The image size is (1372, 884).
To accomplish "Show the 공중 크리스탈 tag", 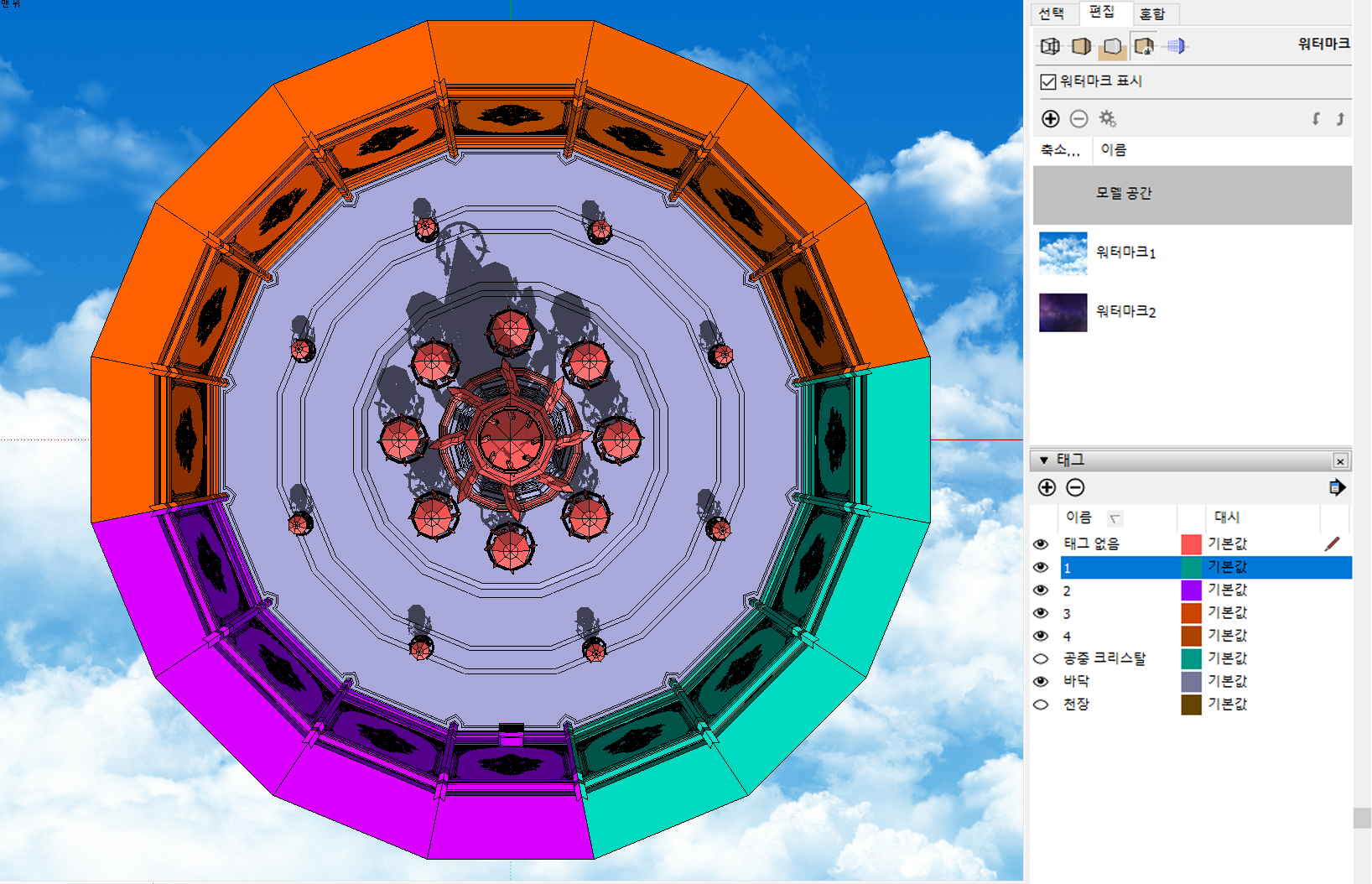I will (x=1041, y=658).
